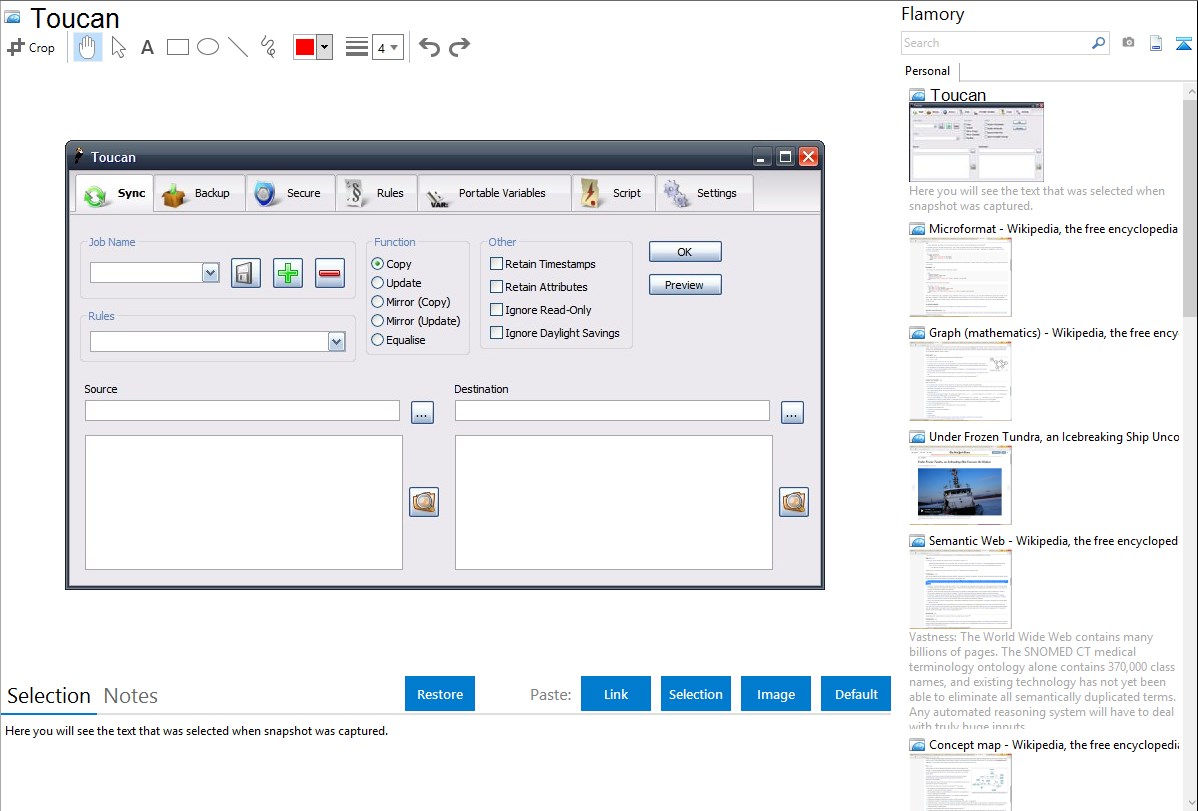Tick the Ignore Read-Only checkbox
The image size is (1198, 811).
[x=497, y=310]
